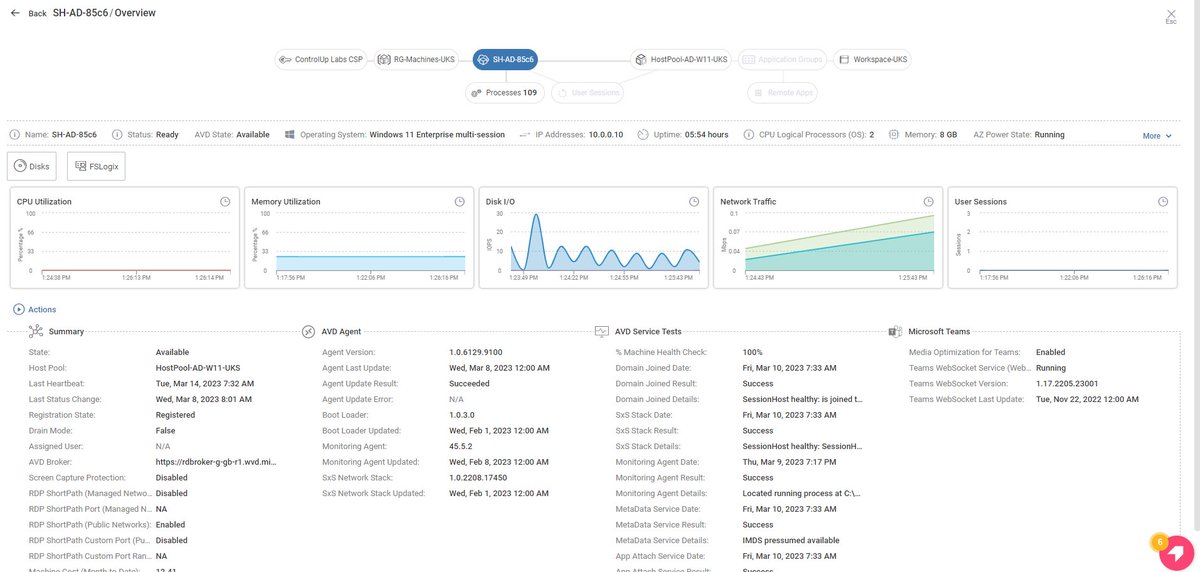The height and width of the screenshot is (572, 1200).
Task: Click the greyed User Sessions node
Action: (x=588, y=93)
